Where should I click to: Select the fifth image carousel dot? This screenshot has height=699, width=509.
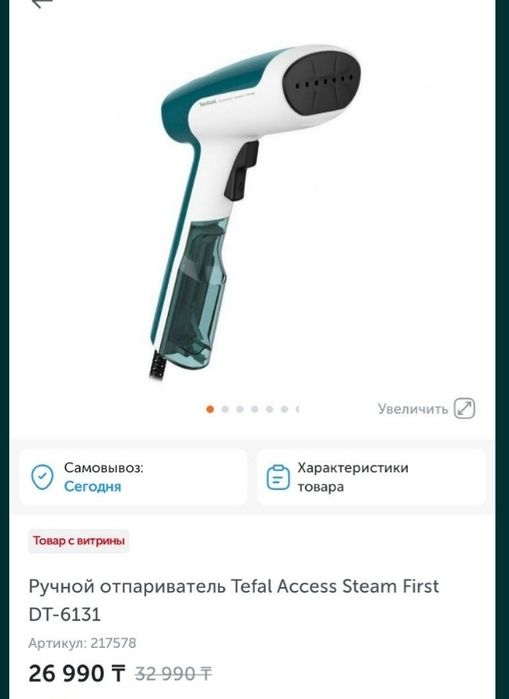click(x=269, y=409)
